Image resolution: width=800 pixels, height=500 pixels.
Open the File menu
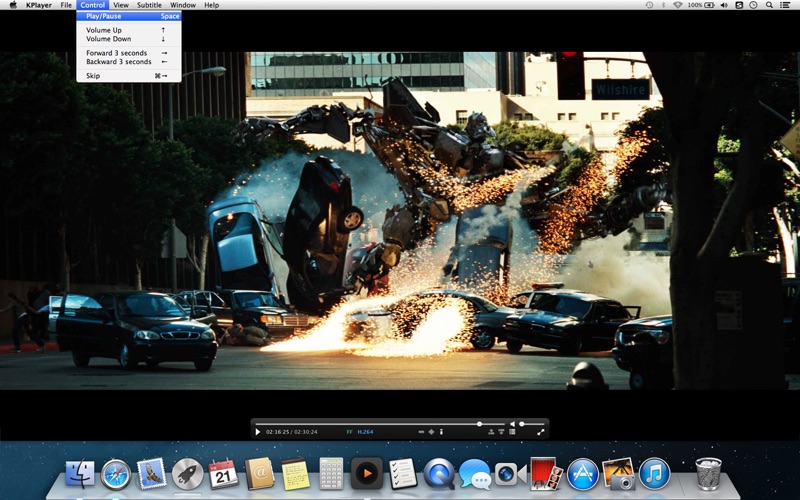[x=66, y=5]
